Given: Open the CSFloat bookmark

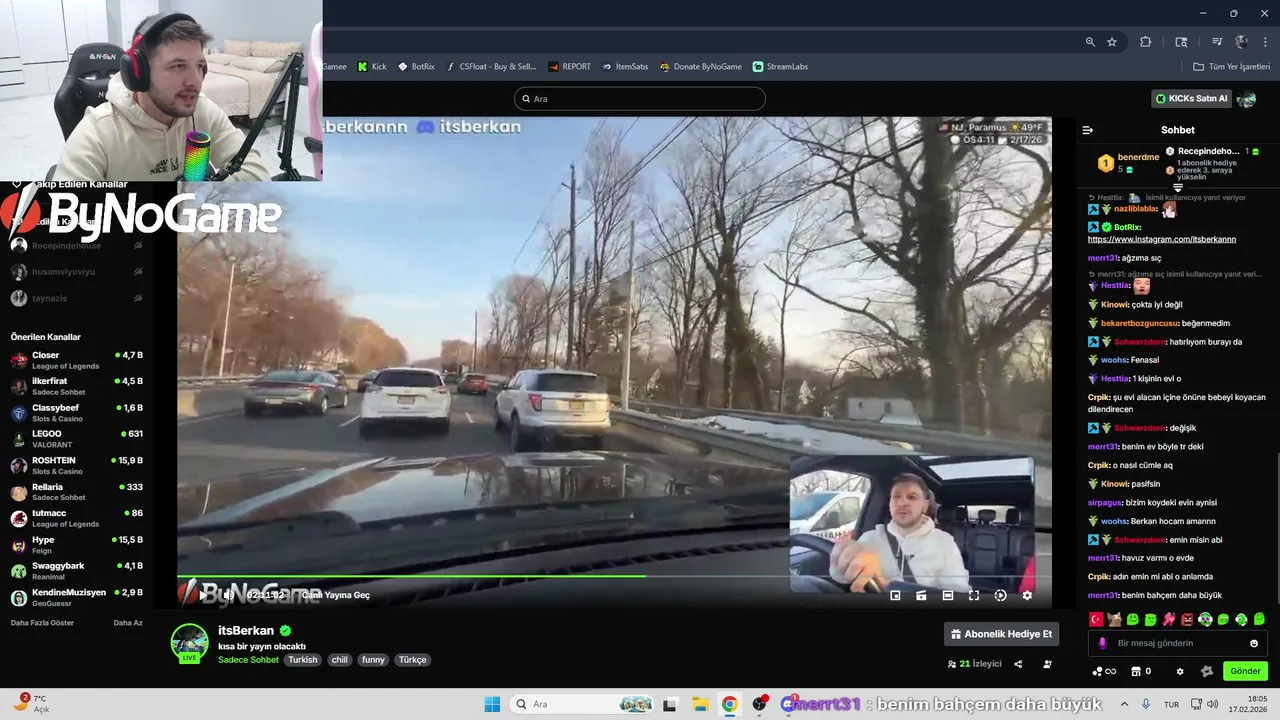Looking at the screenshot, I should 491,67.
